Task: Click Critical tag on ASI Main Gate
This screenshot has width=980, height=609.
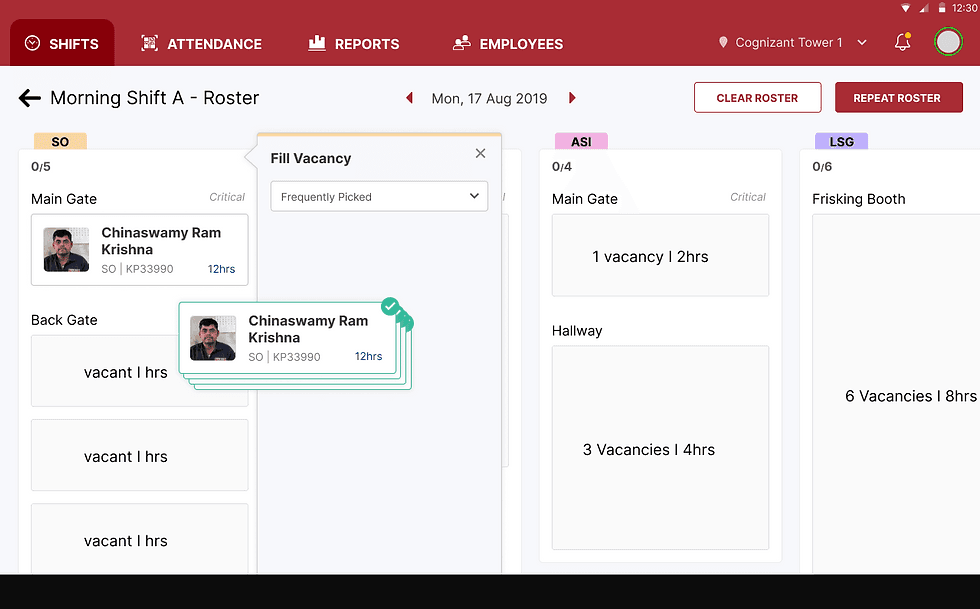Action: click(748, 197)
